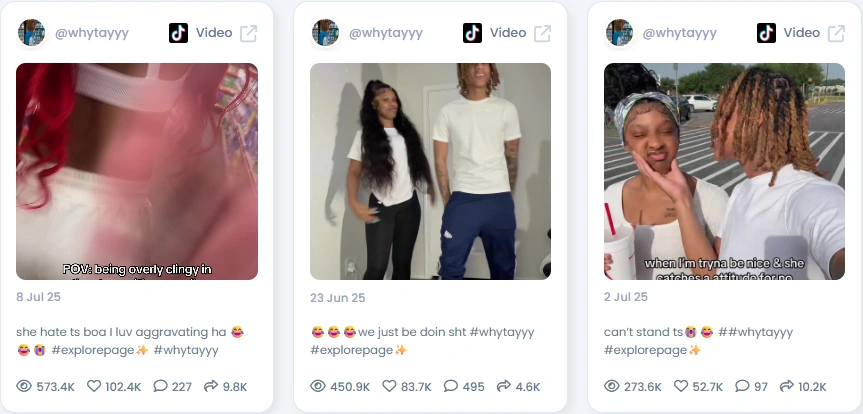863x414 pixels.
Task: Click share arrow icon beside 10.2K
Action: pos(786,386)
